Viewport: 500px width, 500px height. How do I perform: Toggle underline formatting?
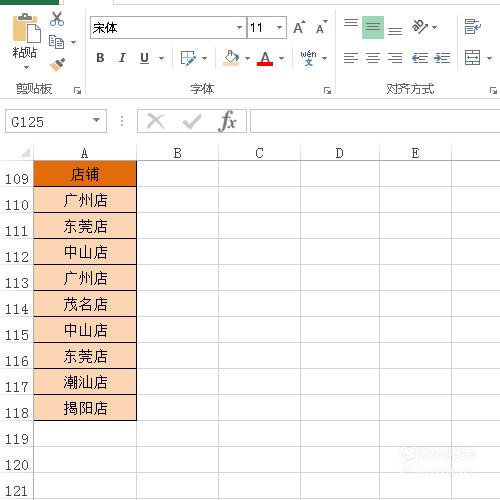coord(144,58)
